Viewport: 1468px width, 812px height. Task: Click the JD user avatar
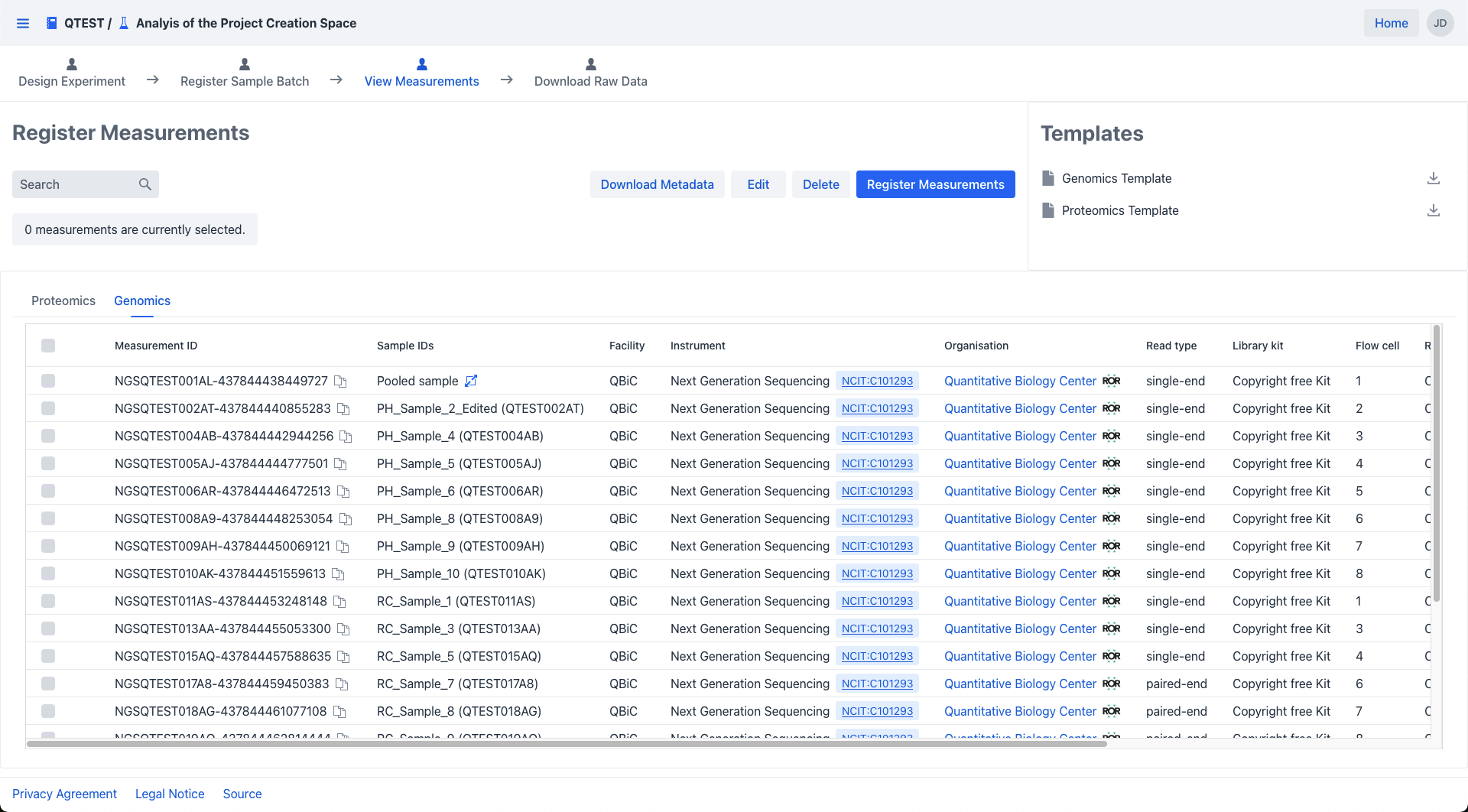1440,23
